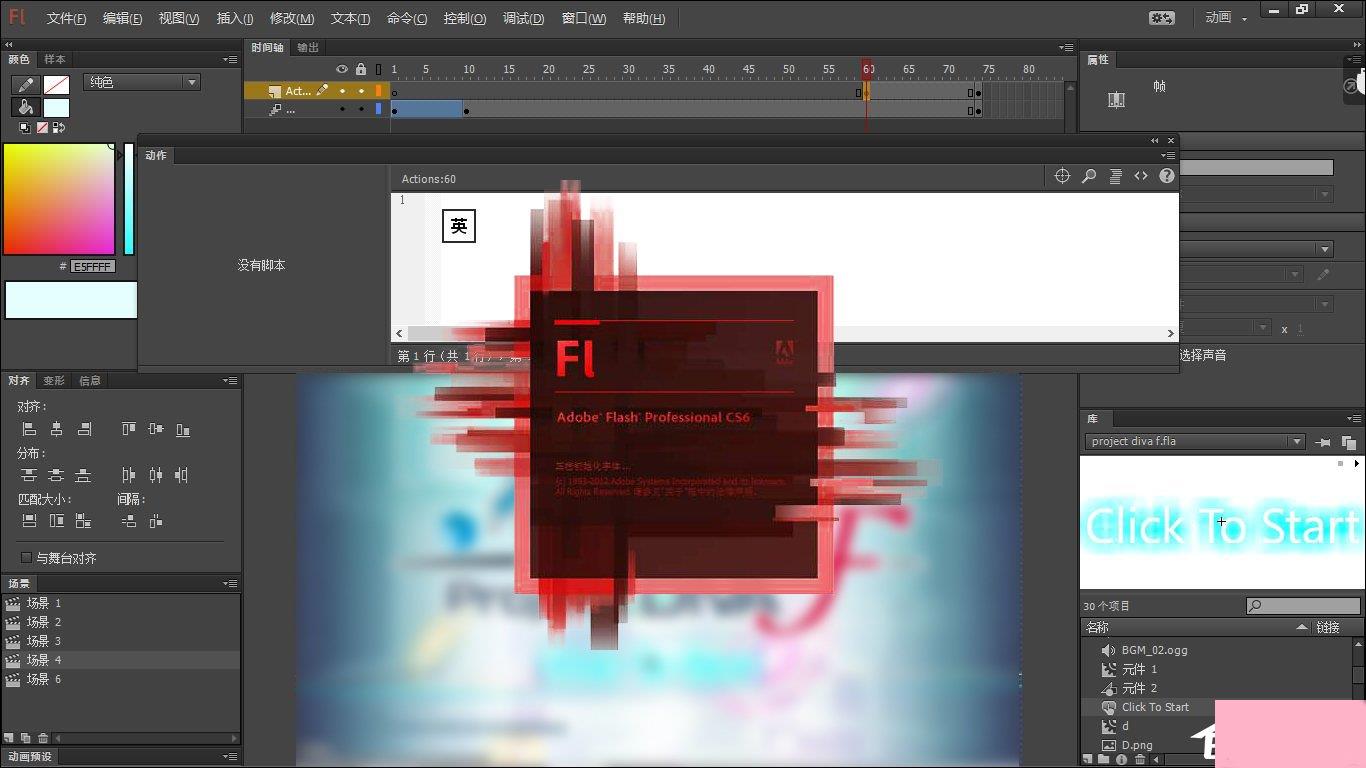The width and height of the screenshot is (1366, 768).
Task: Click the new symbol icon in Library
Action: [x=1089, y=760]
